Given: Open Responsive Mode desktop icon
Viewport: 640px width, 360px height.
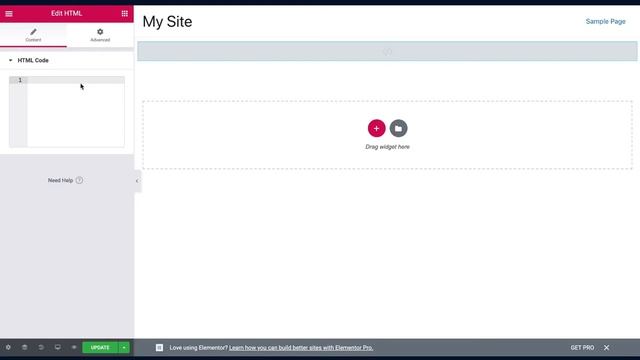Looking at the screenshot, I should [58, 347].
